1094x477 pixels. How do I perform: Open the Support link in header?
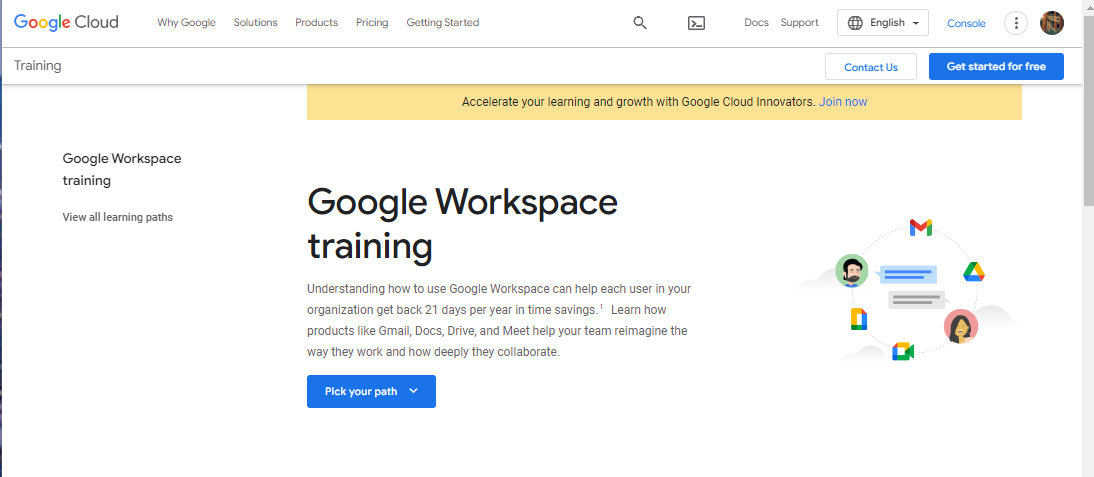pyautogui.click(x=800, y=22)
